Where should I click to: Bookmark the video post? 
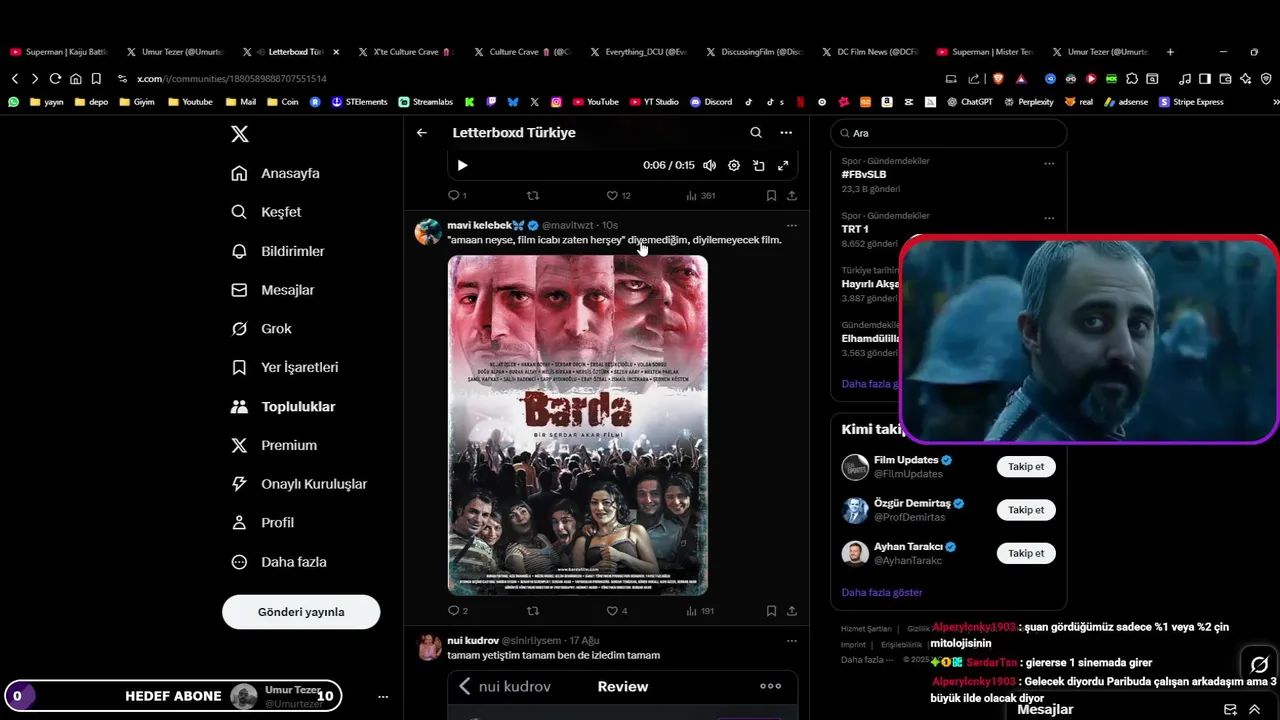point(771,195)
